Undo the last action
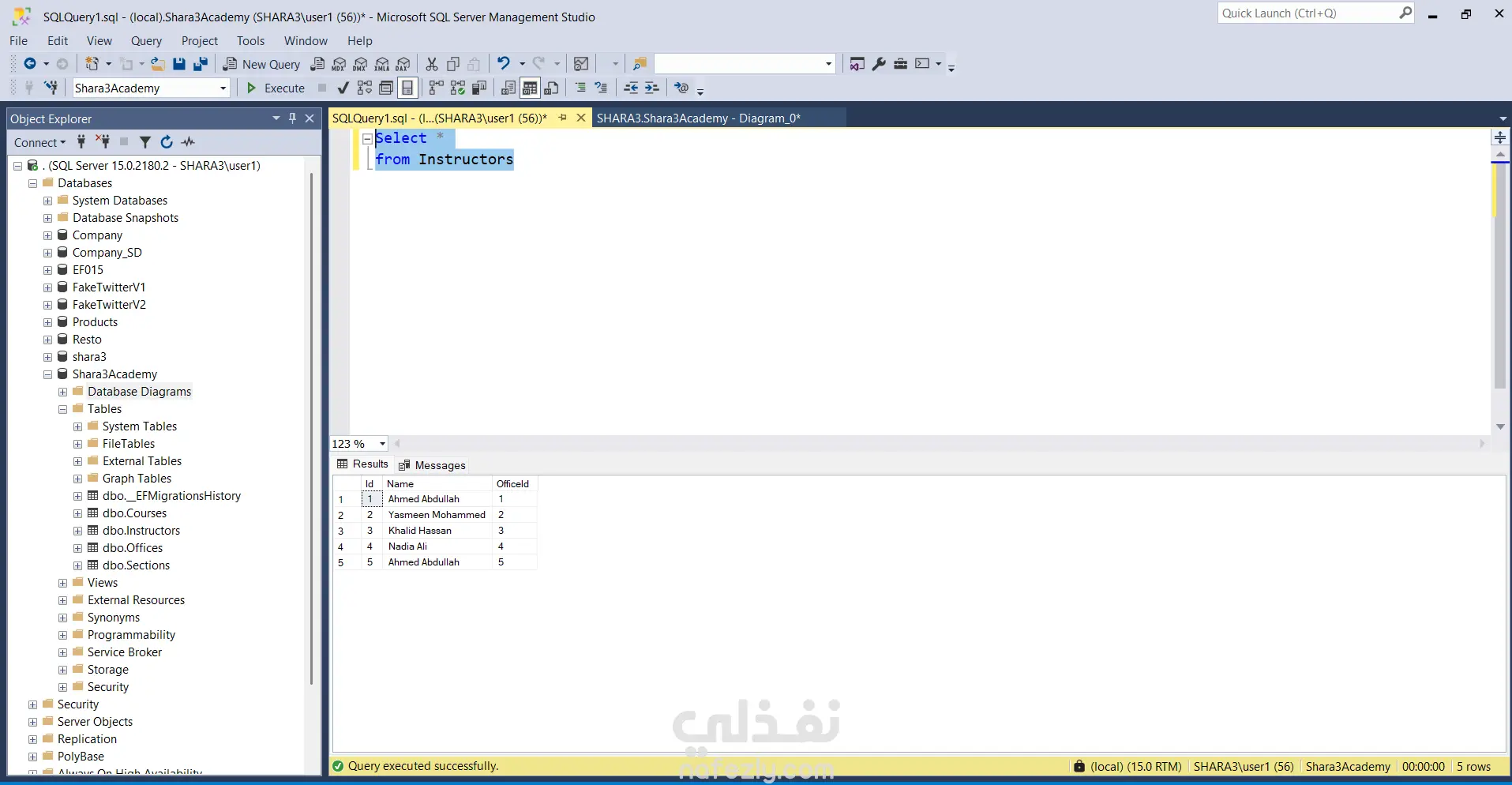1512x785 pixels. [503, 64]
